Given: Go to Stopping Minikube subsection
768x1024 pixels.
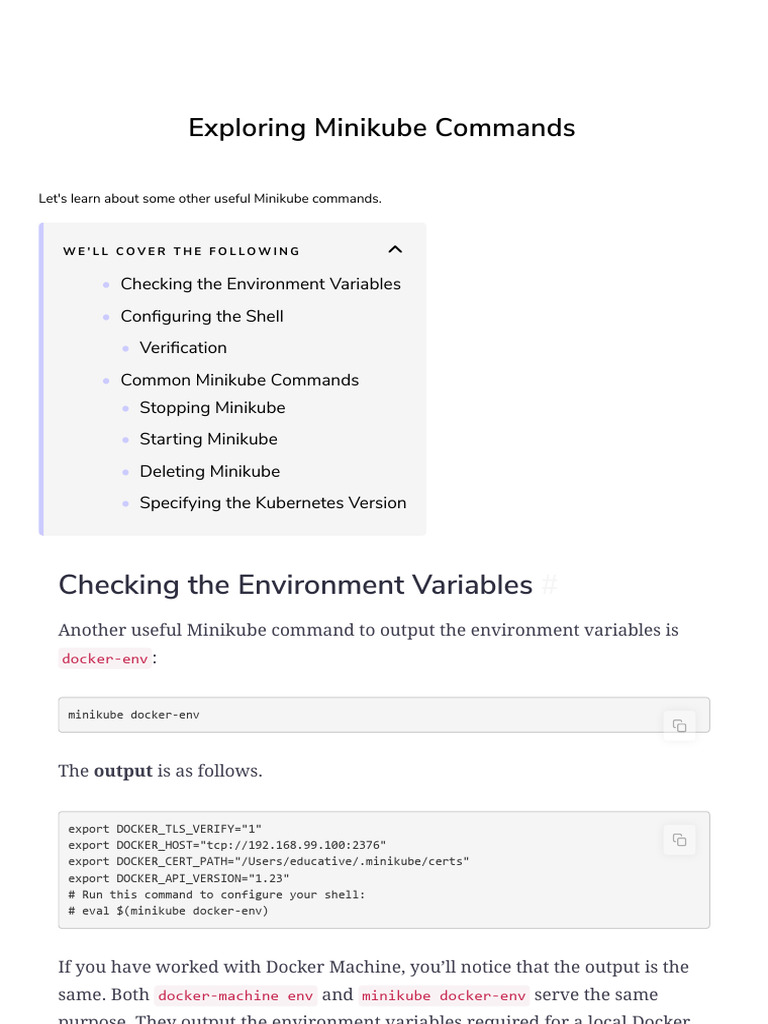Looking at the screenshot, I should click(212, 408).
